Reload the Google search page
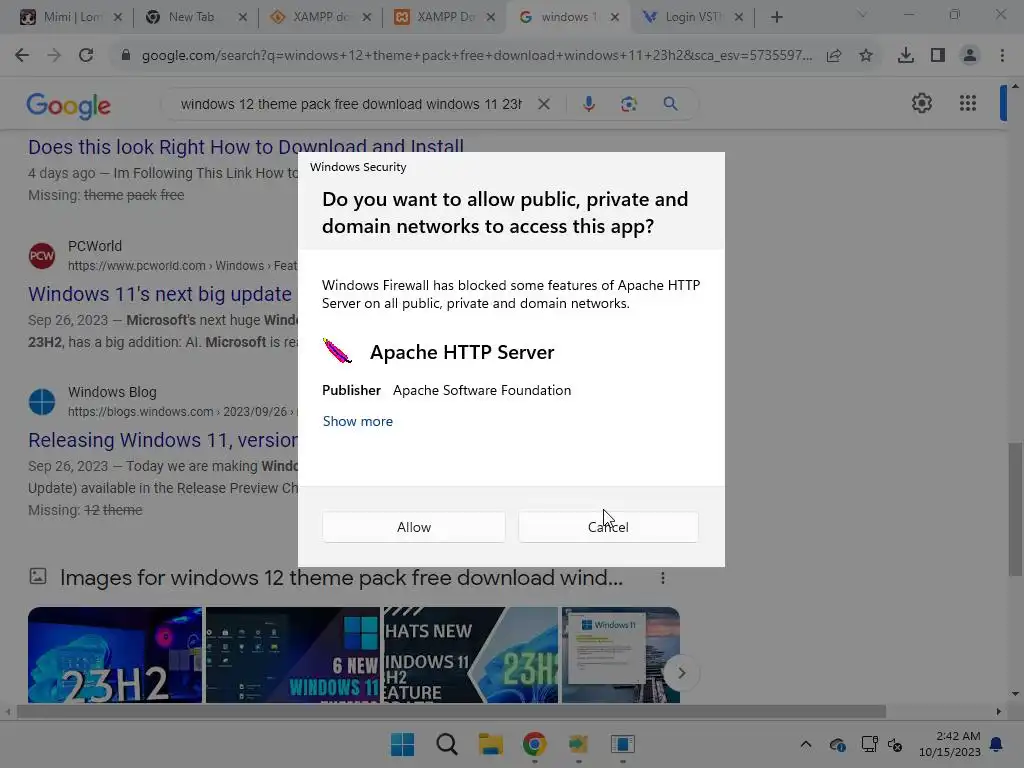Image resolution: width=1024 pixels, height=768 pixels. point(86,56)
